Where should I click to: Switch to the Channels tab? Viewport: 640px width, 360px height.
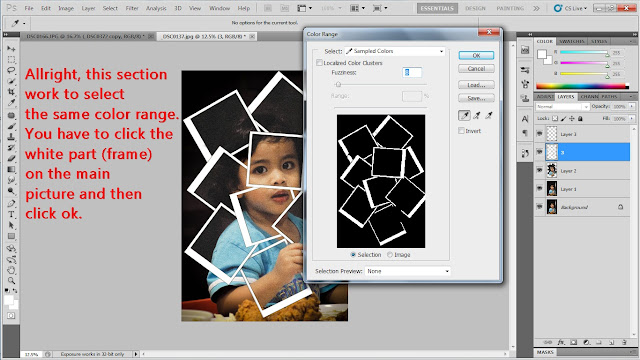[589, 97]
